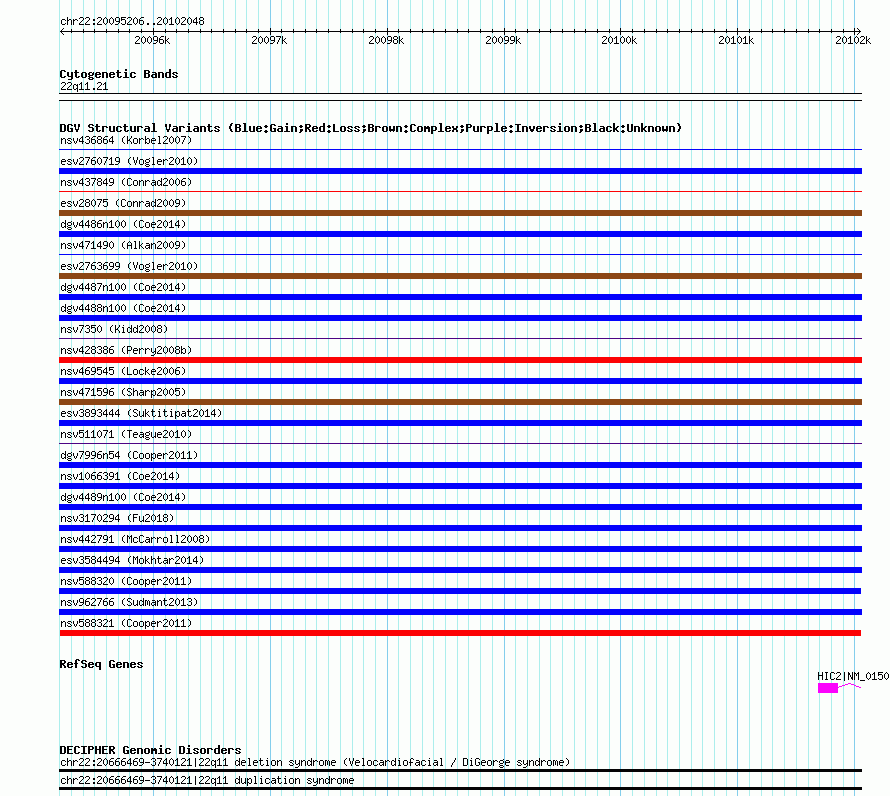Open variant nsv437849 (Conrad2006)

pyautogui.click(x=126, y=182)
